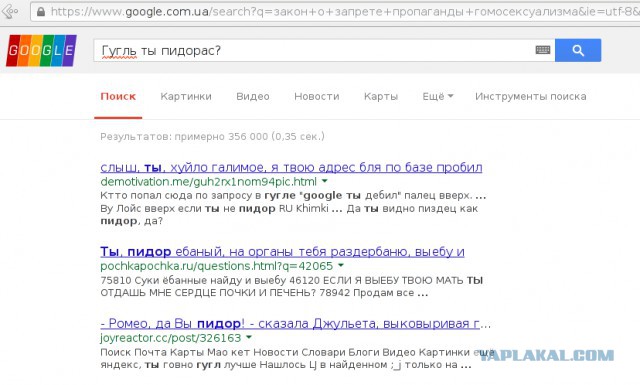Click the rainbow Google logo
This screenshot has height=385, width=640.
point(41,51)
